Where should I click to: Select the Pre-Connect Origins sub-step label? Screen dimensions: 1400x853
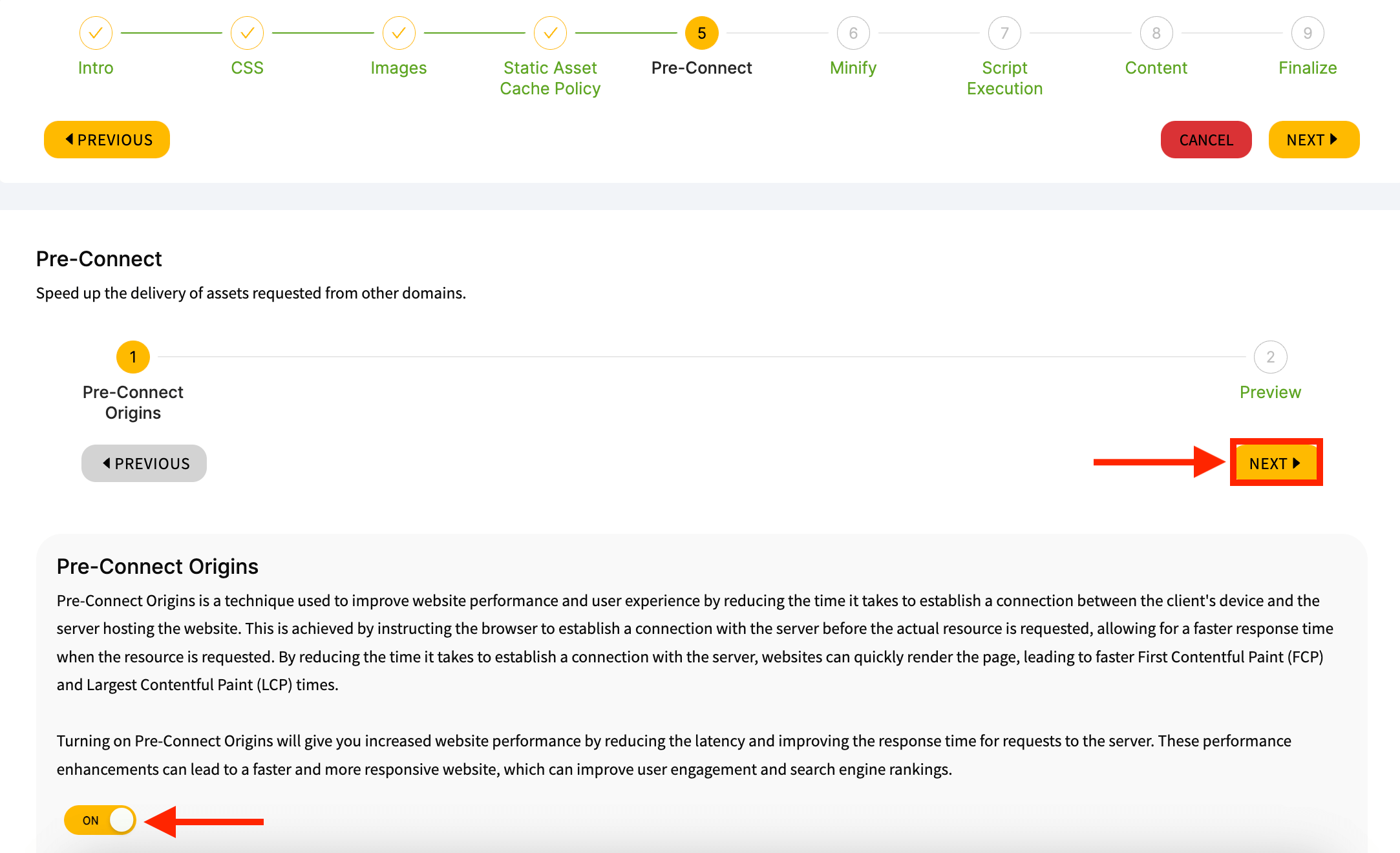[x=133, y=403]
